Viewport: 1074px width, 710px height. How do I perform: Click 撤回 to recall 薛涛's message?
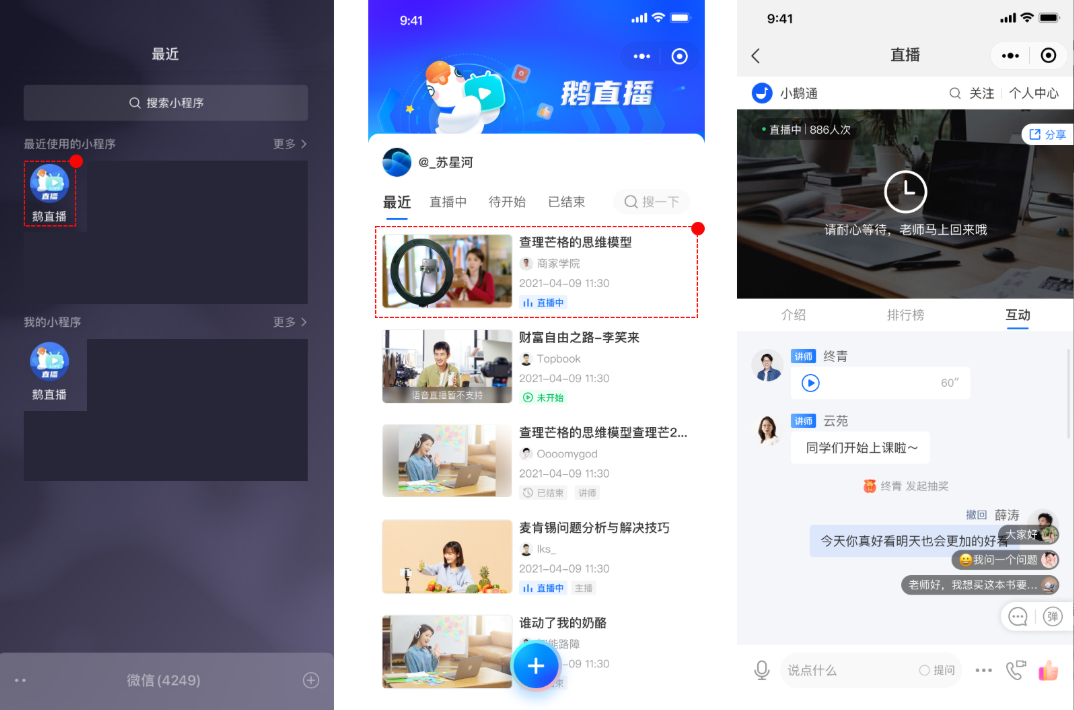[x=976, y=515]
